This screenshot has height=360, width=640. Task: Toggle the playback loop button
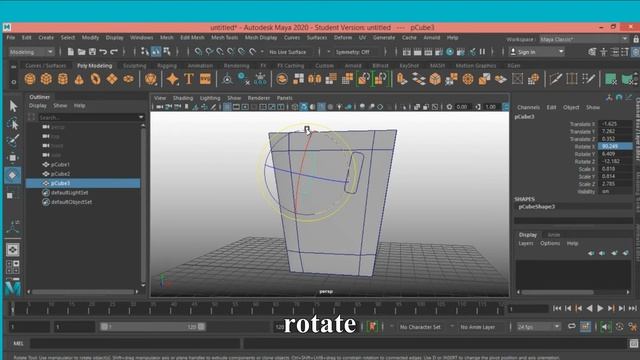[x=572, y=327]
